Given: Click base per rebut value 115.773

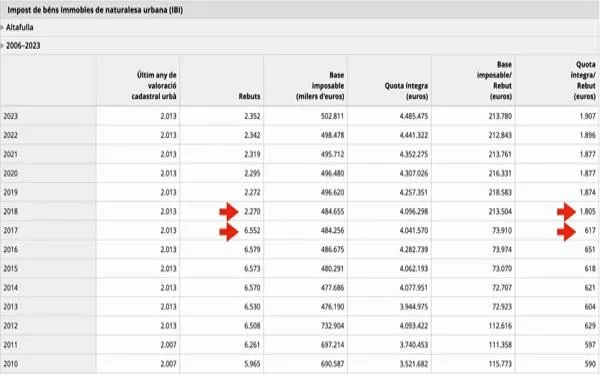Looking at the screenshot, I should click(x=500, y=364).
